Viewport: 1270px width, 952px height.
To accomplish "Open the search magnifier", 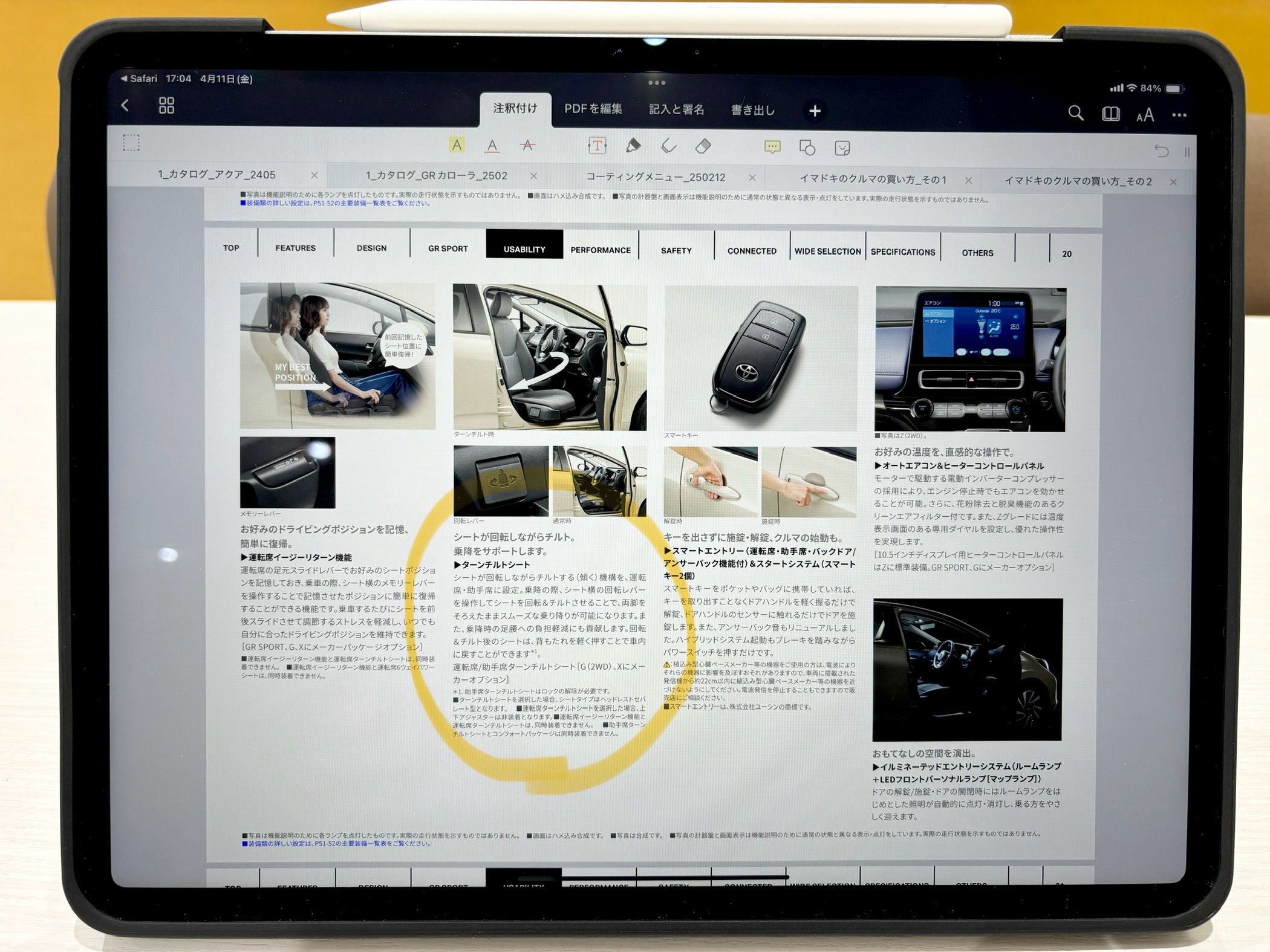I will (x=1075, y=113).
